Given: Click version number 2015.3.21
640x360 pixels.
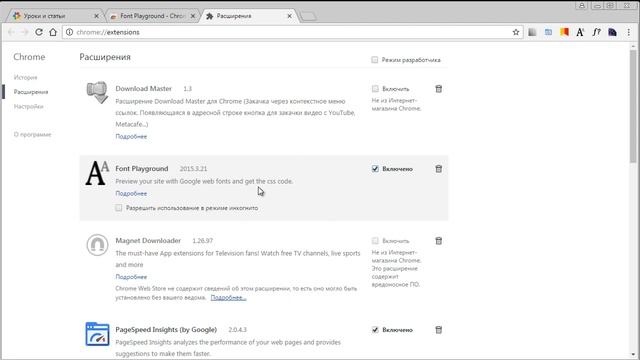Looking at the screenshot, I should (x=193, y=169).
